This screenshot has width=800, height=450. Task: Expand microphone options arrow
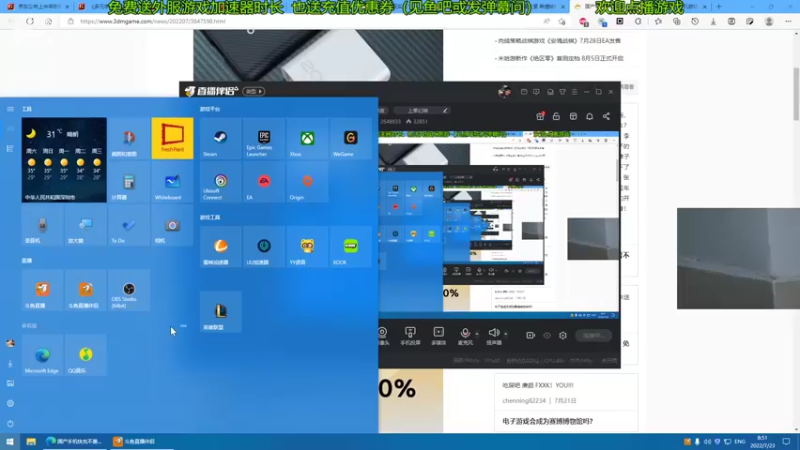coord(477,334)
